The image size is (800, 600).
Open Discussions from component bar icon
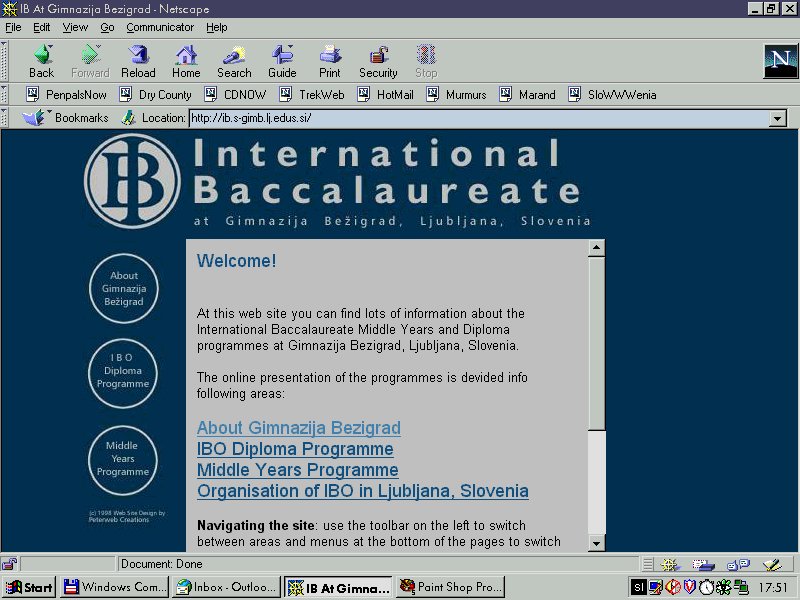[738, 564]
